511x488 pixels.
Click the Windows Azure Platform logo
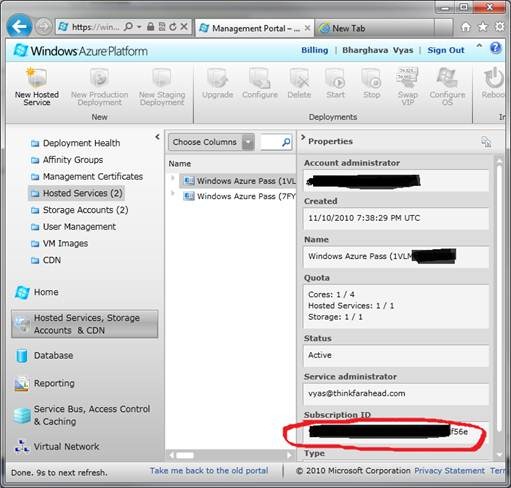[80, 51]
